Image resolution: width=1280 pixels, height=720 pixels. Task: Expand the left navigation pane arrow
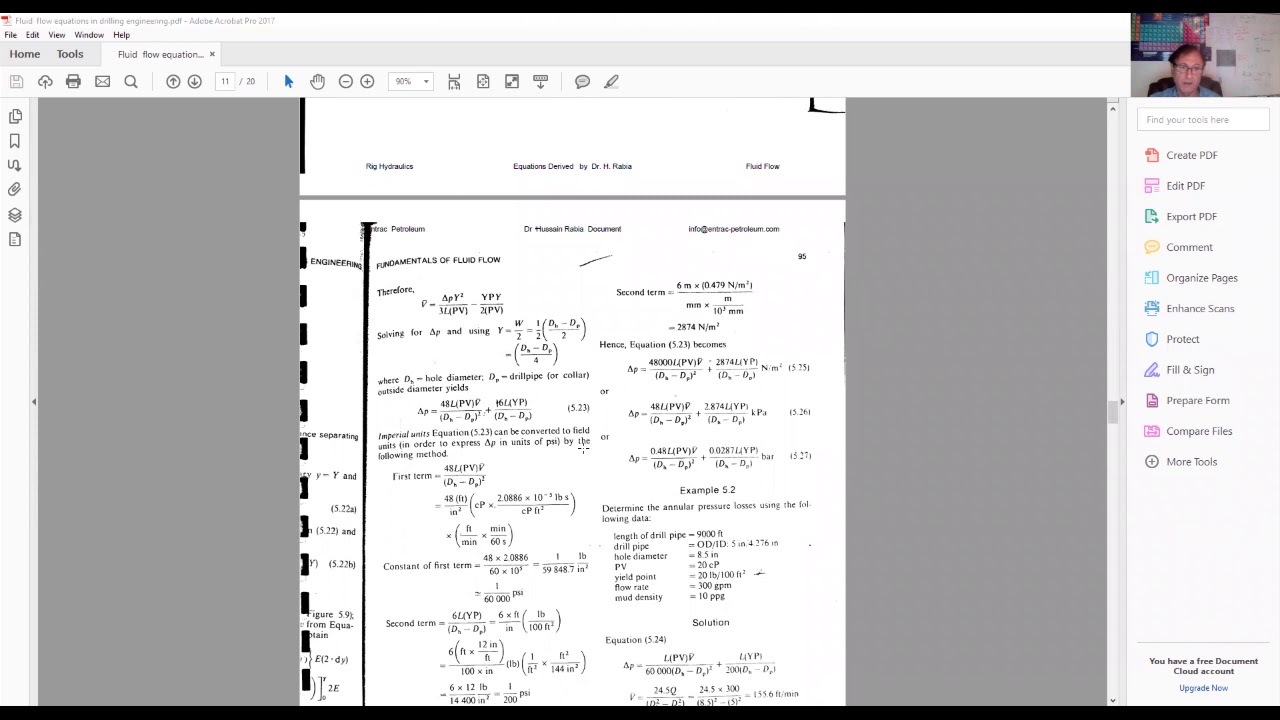34,402
